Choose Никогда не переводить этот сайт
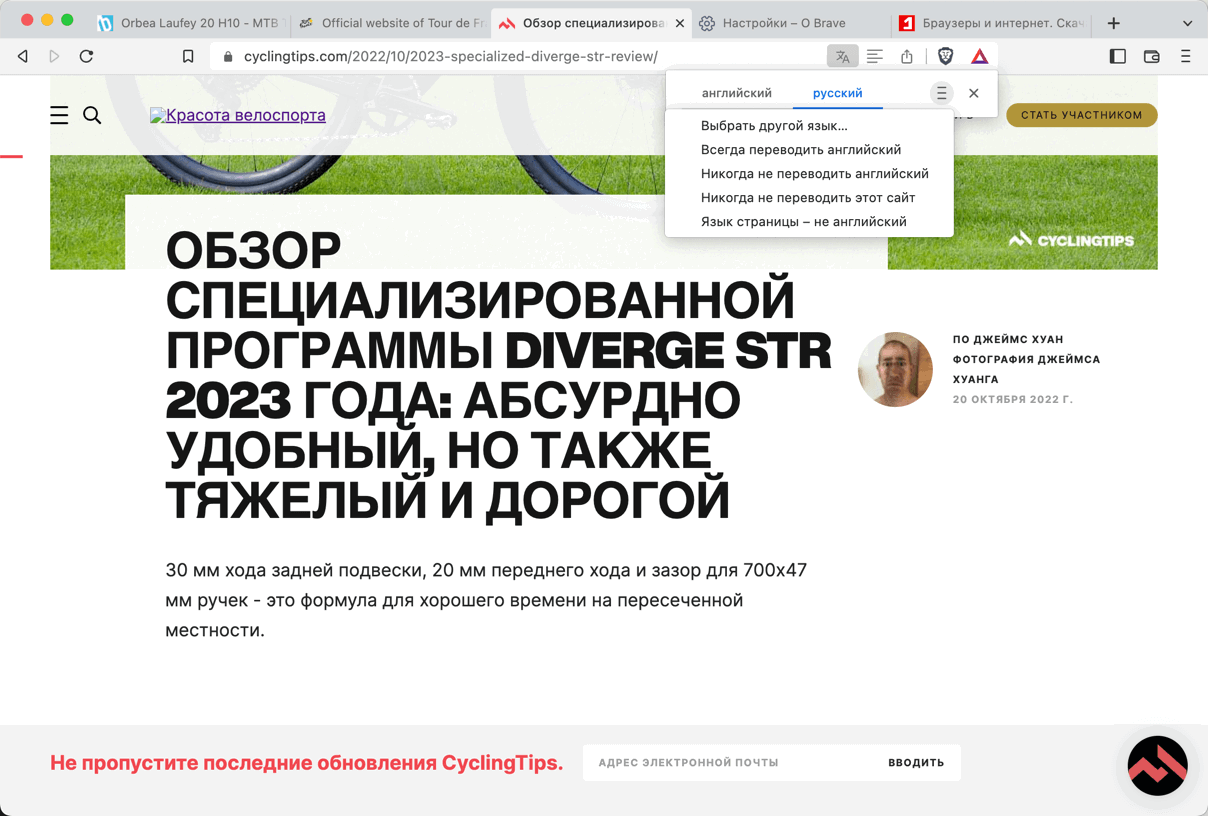Screen dimensions: 1208x816 point(809,198)
